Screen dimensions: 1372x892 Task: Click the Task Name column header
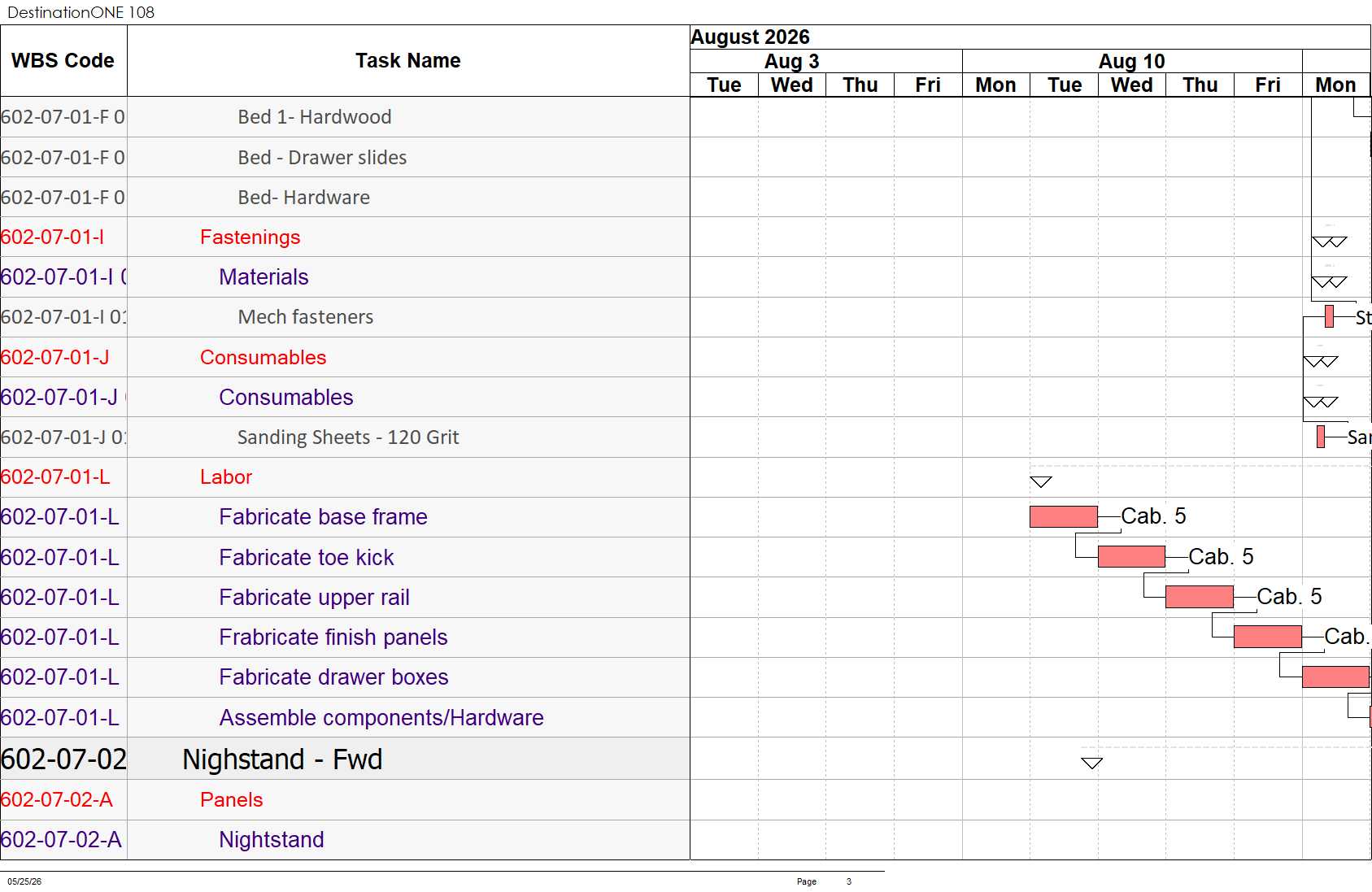click(408, 61)
